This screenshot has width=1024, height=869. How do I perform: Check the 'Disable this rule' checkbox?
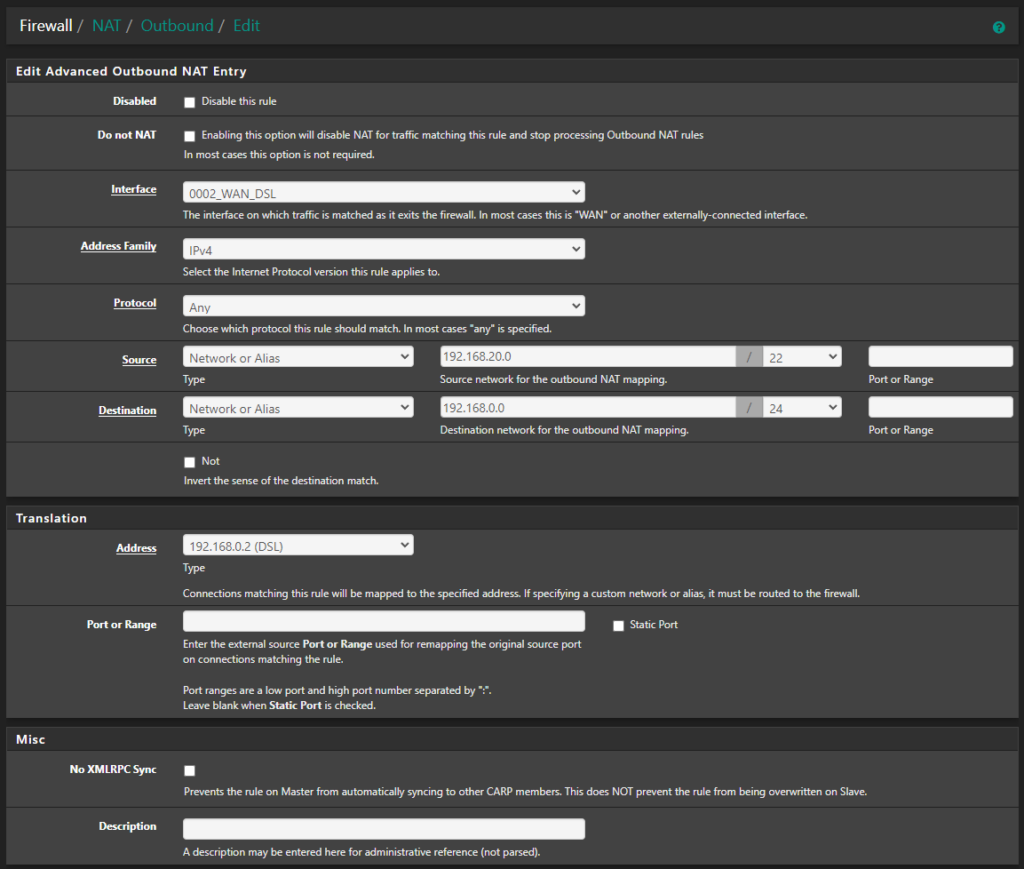[189, 101]
